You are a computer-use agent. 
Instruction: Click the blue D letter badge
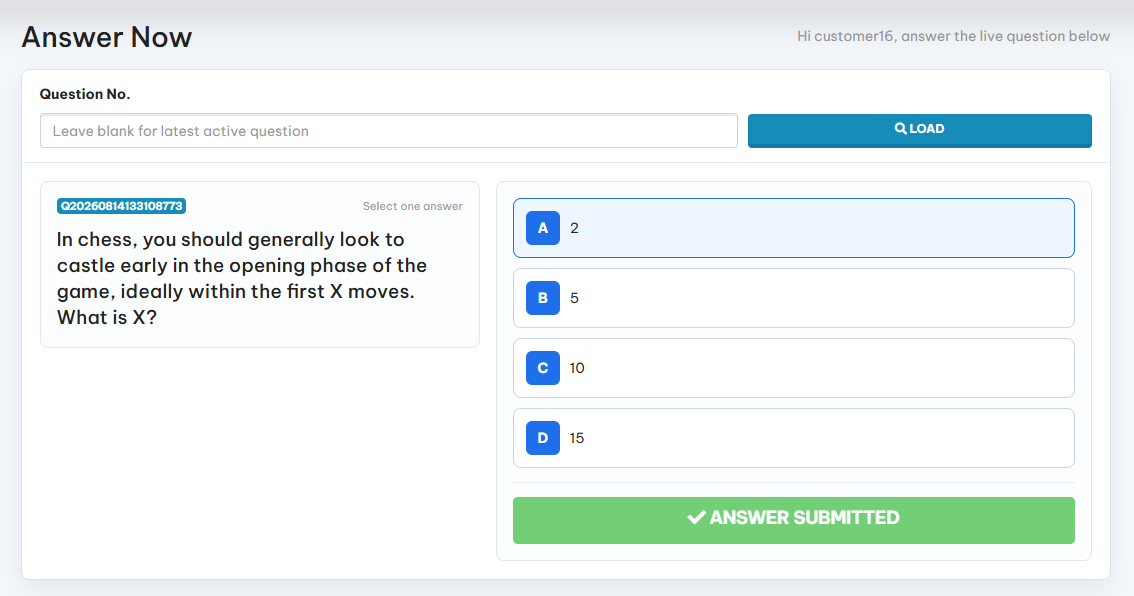point(542,438)
